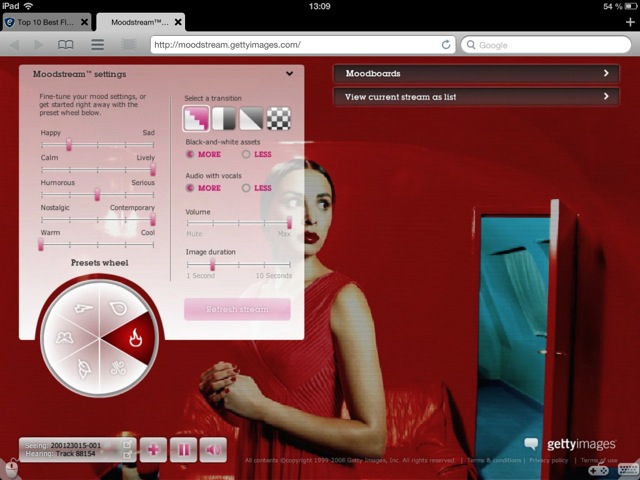Select the gradient fade transition icon
Viewport: 640px width, 480px height.
(x=224, y=118)
